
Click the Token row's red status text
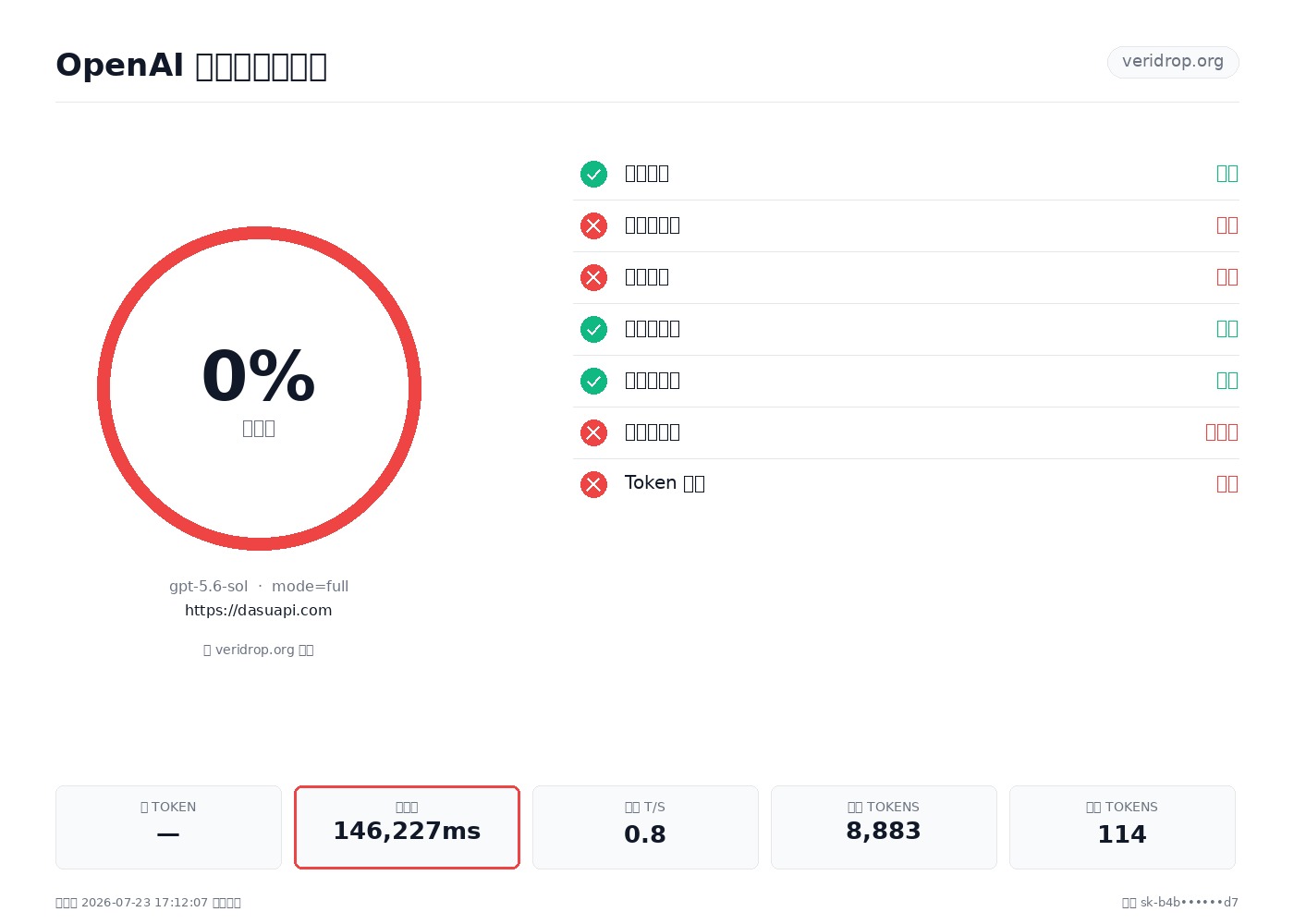1227,484
